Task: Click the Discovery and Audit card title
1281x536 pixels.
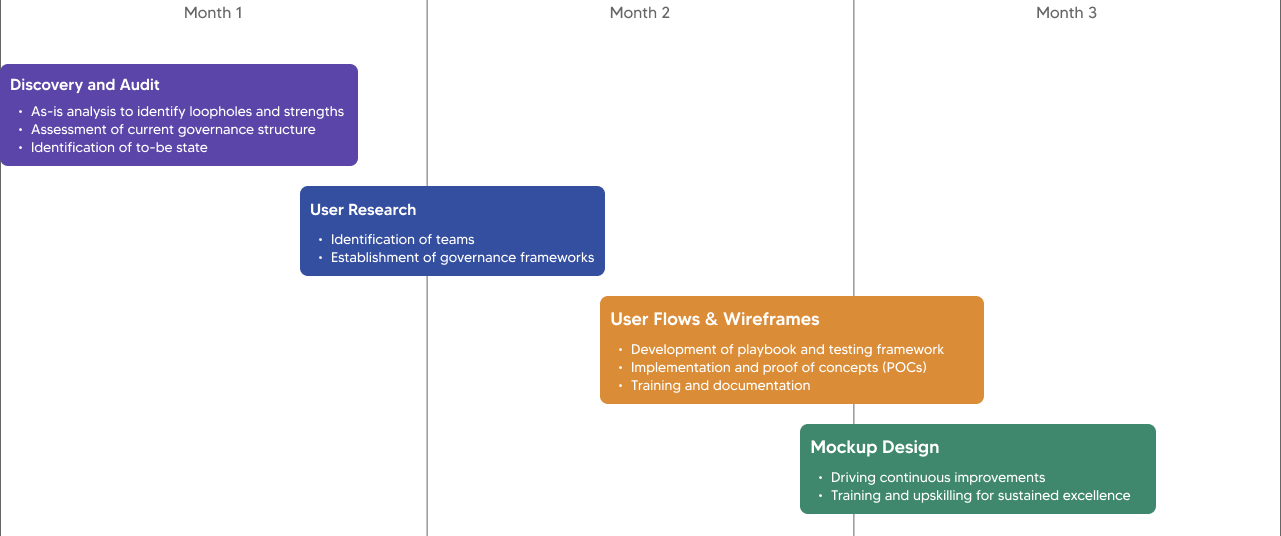Action: [85, 85]
